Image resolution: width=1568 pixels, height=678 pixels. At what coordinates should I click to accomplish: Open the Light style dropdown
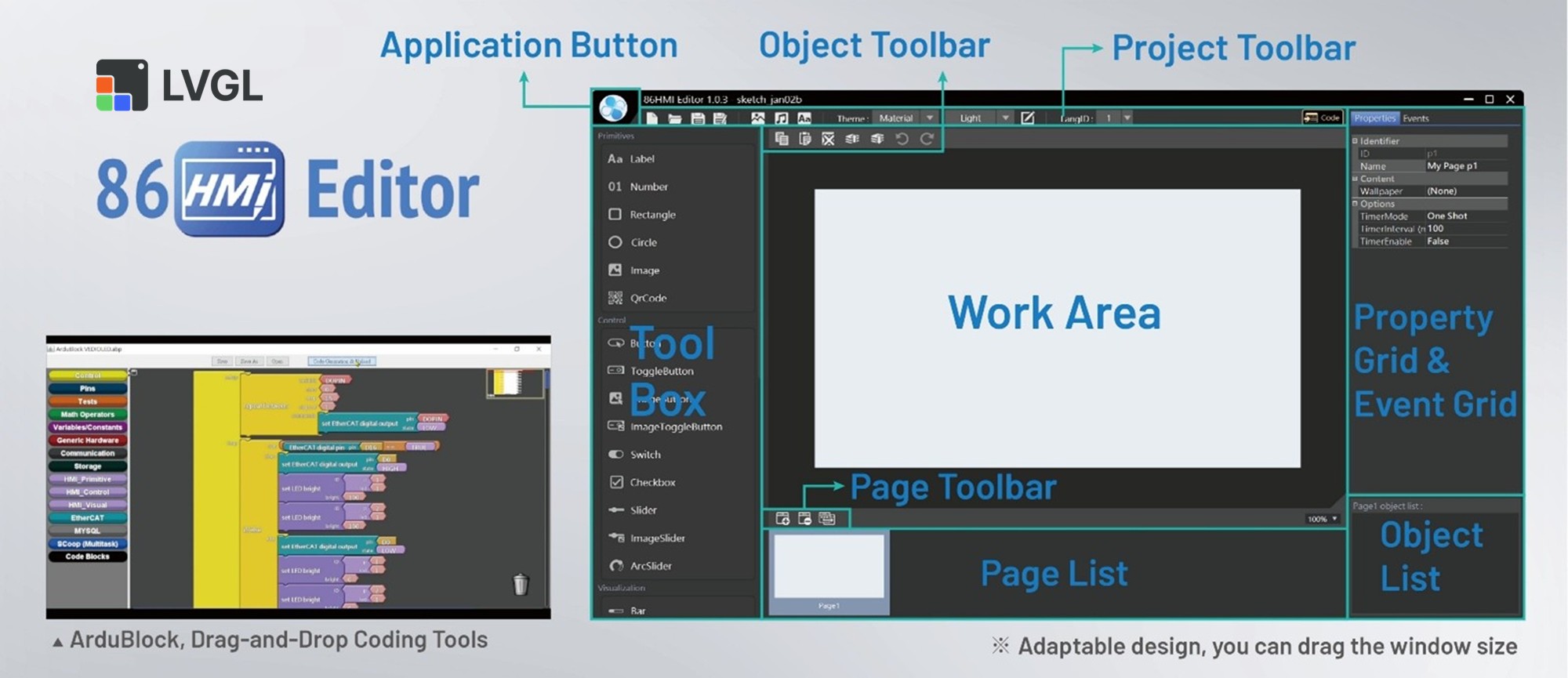tap(1004, 118)
